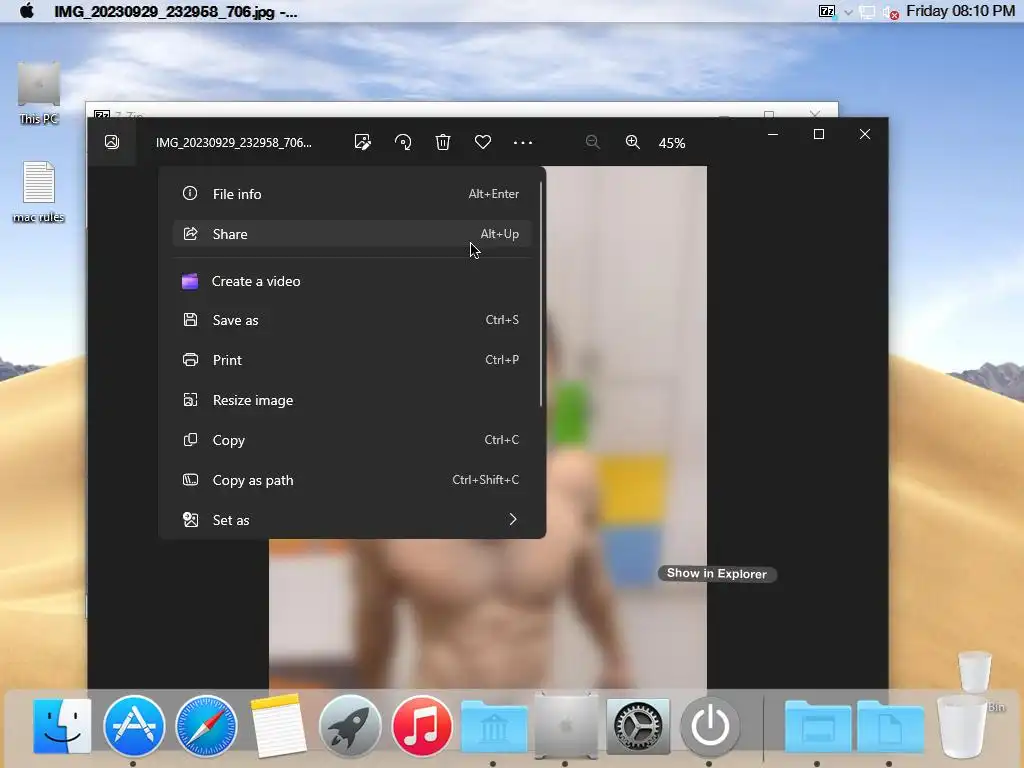This screenshot has height=768, width=1024.
Task: Open Launchpad rocket icon in dock
Action: [350, 726]
